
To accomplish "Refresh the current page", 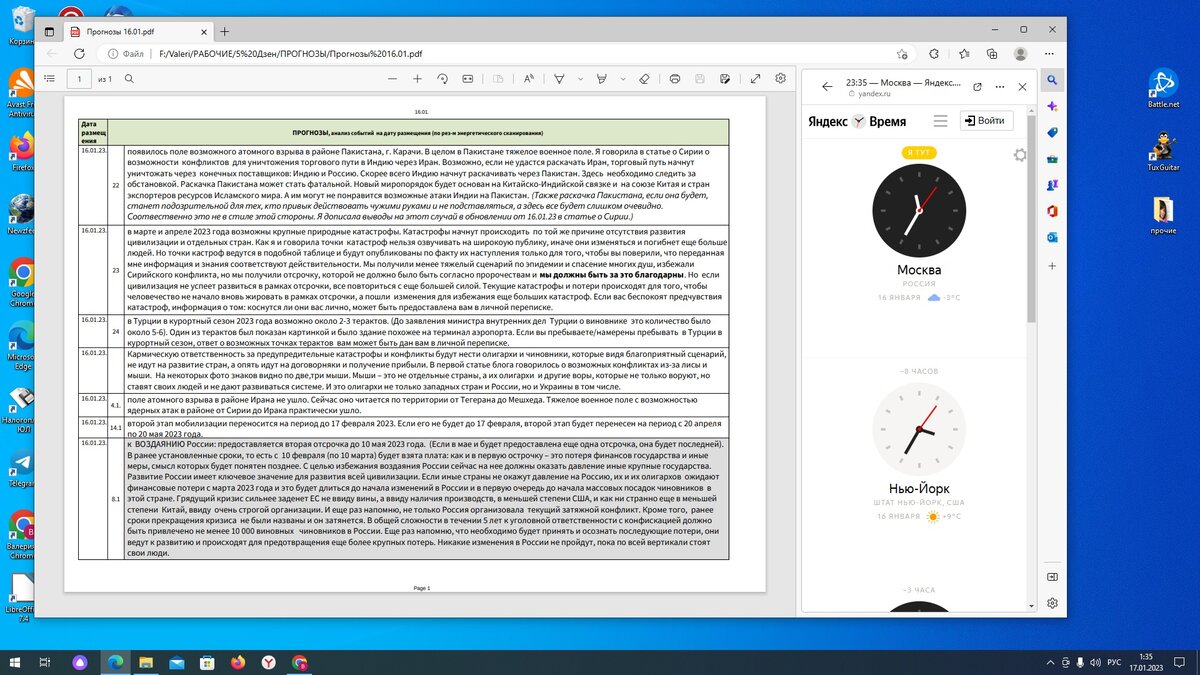I will click(x=79, y=54).
